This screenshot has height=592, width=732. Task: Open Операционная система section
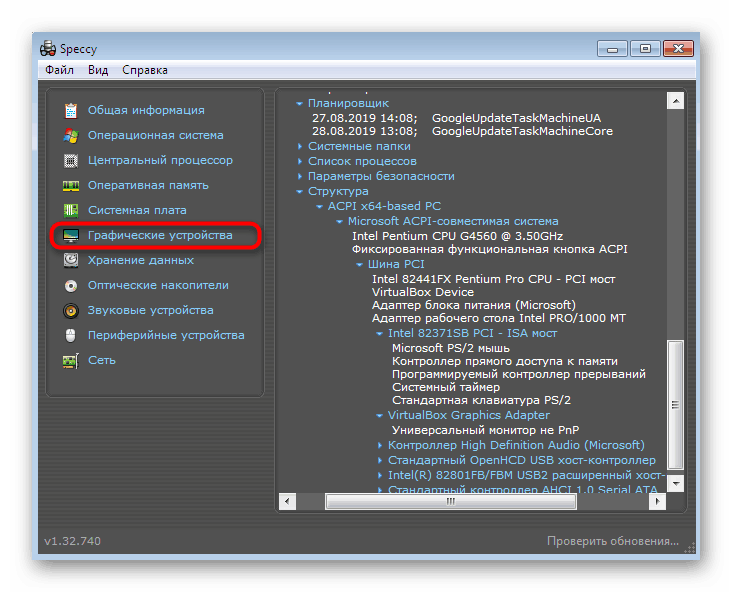(155, 135)
